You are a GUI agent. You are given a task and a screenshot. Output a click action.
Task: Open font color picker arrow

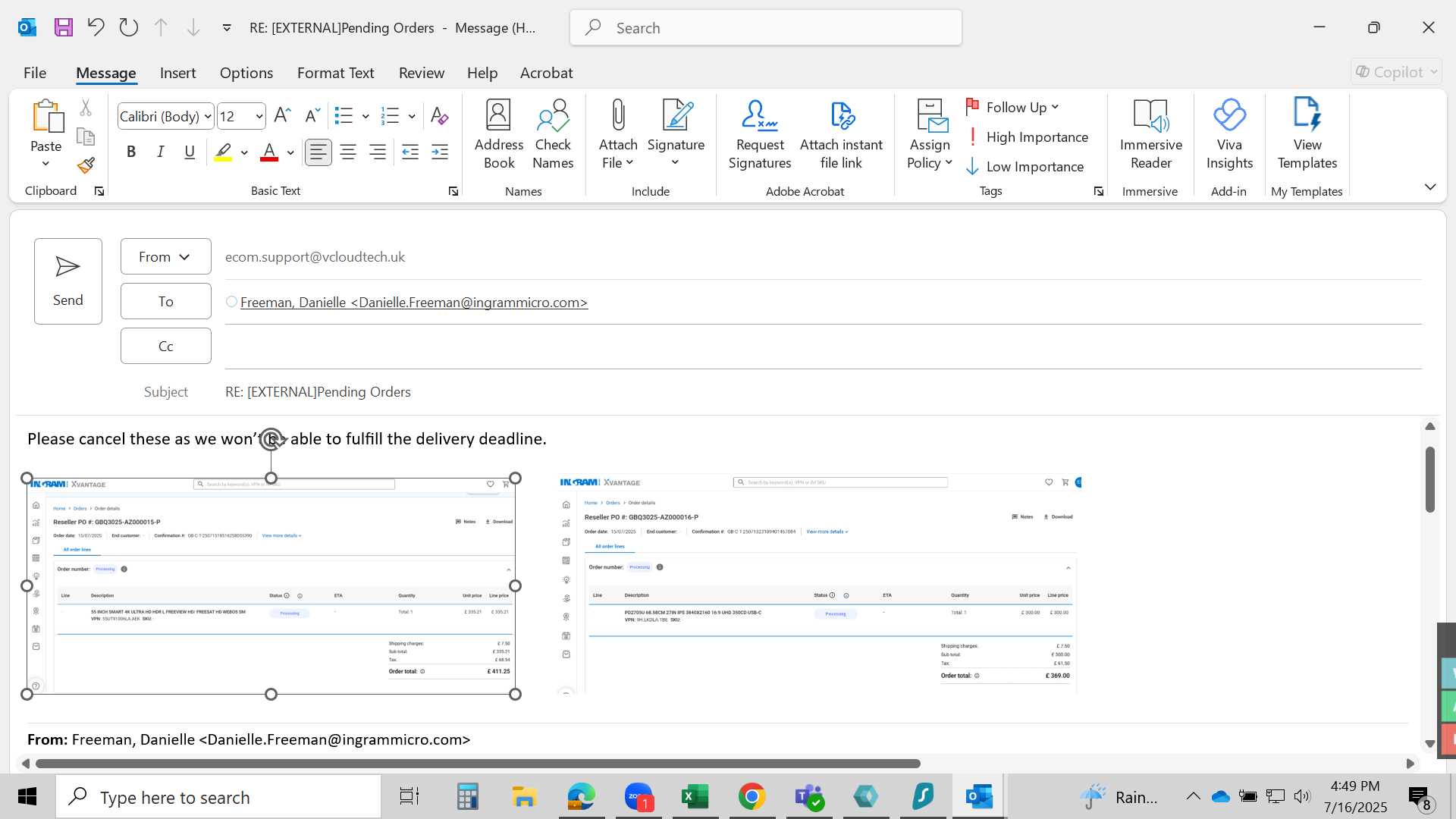click(290, 153)
